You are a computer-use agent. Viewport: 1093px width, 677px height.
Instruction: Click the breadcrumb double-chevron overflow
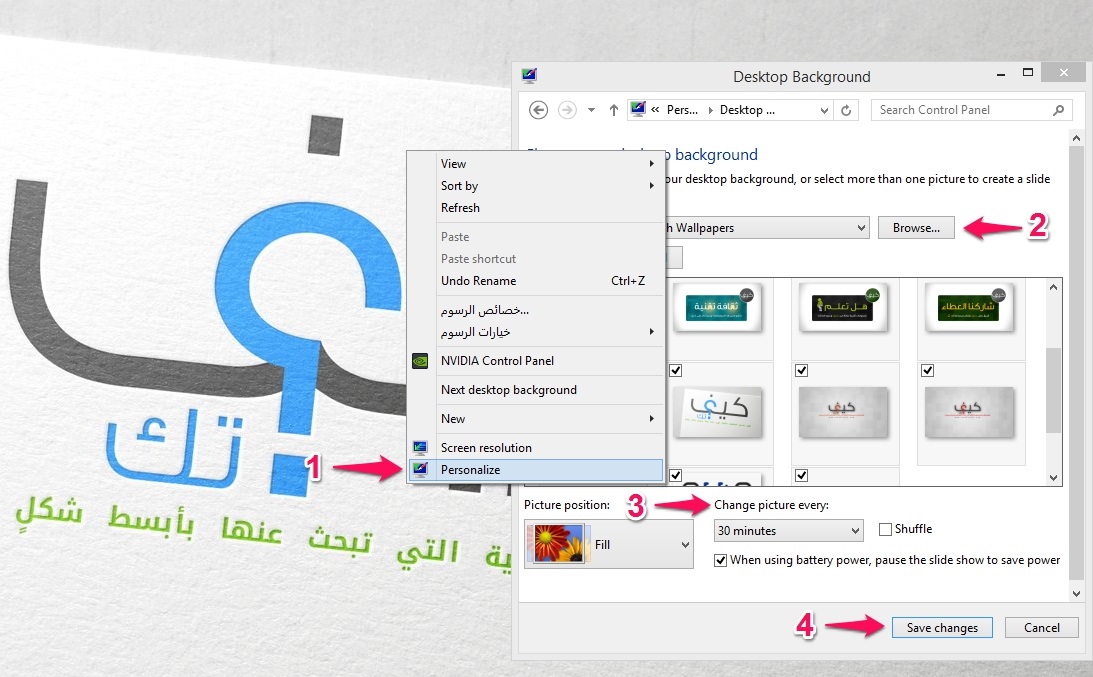655,110
